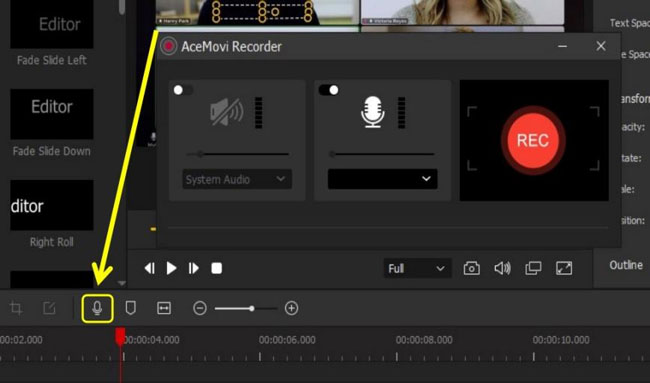Viewport: 650px width, 383px height.
Task: Enable the system audio toggle switch
Action: (x=183, y=90)
